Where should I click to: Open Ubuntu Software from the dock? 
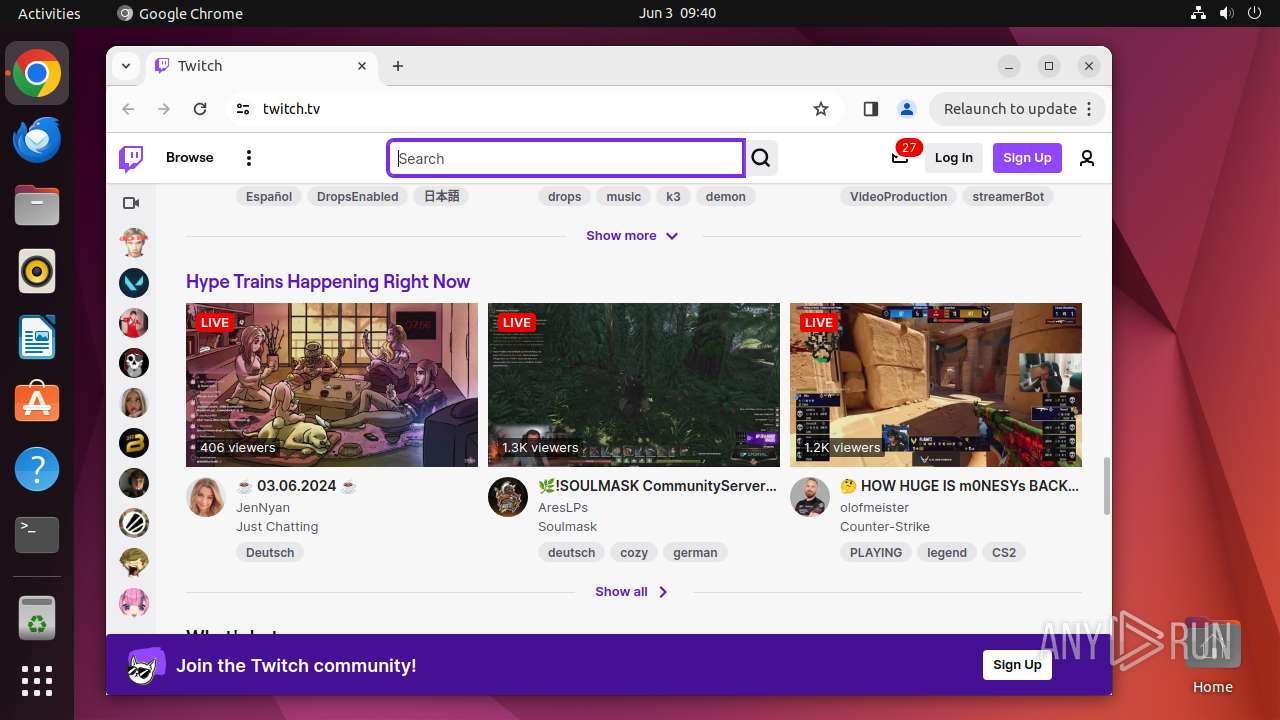[37, 403]
